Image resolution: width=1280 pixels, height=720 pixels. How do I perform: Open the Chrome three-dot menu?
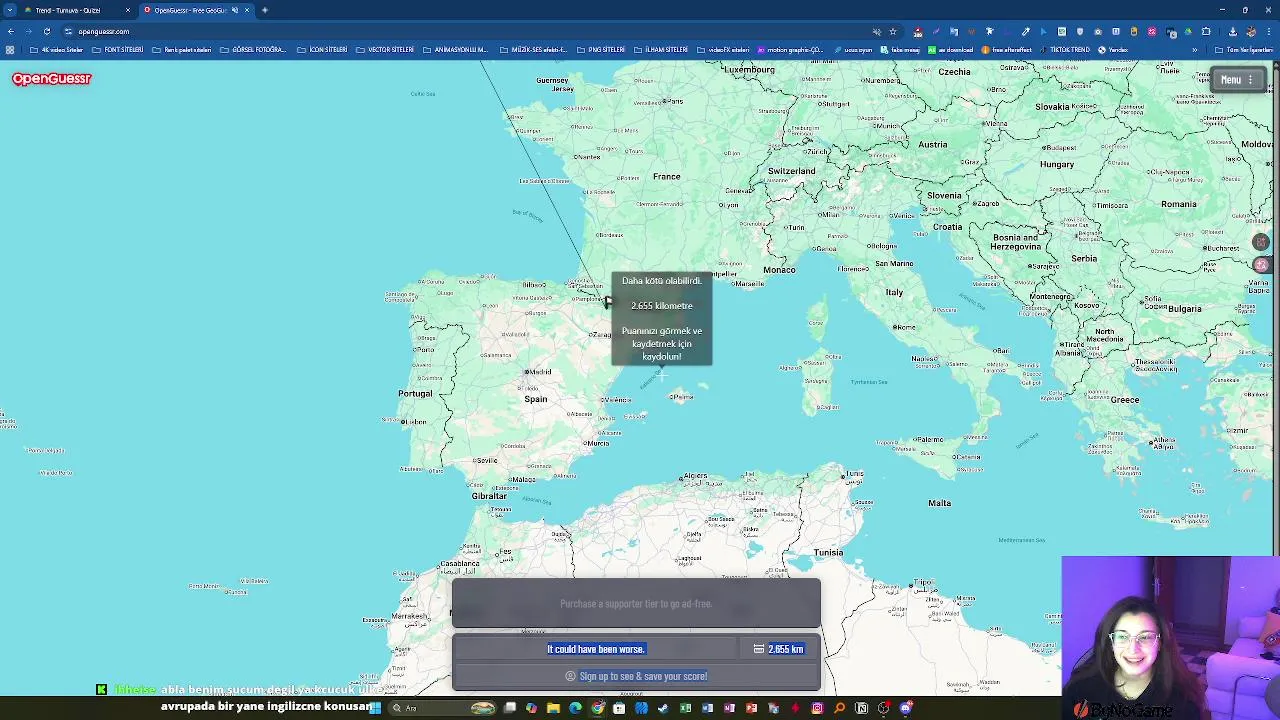pyautogui.click(x=1268, y=32)
